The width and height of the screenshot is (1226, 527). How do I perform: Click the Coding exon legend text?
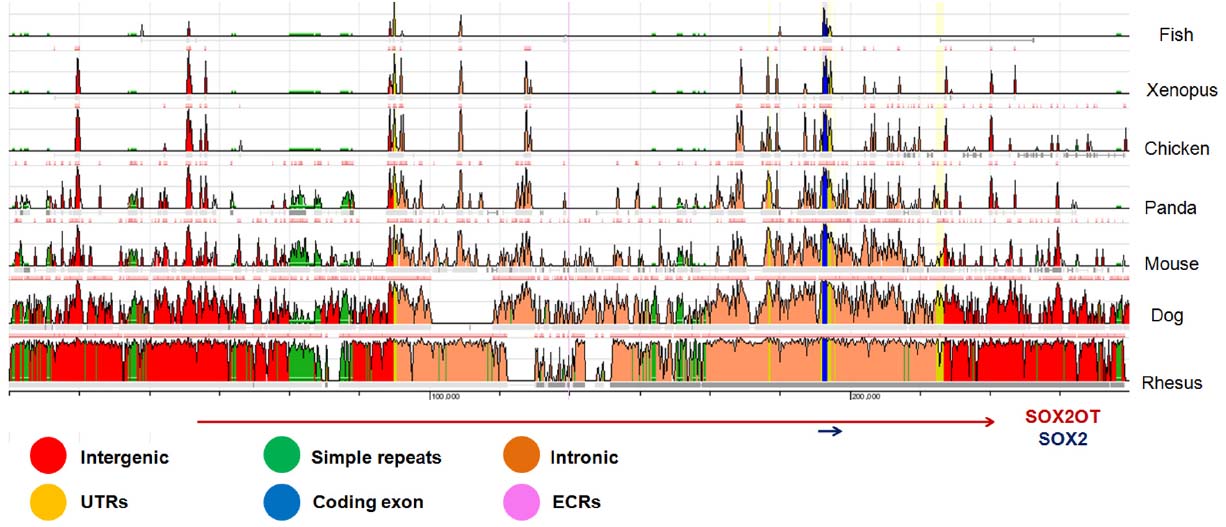[368, 504]
